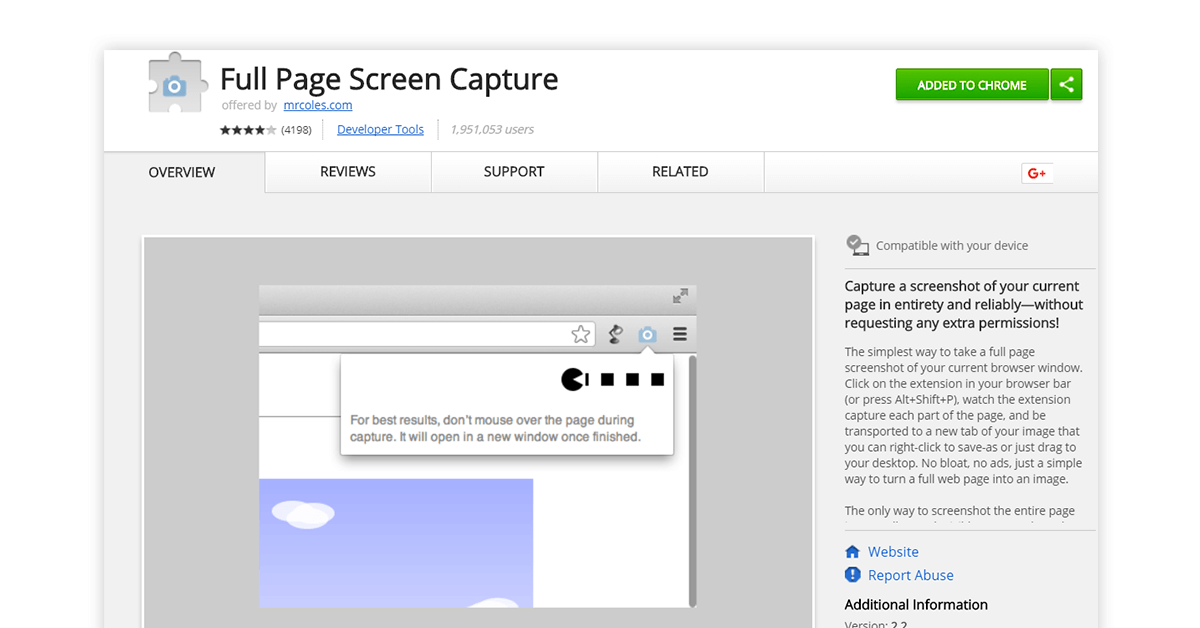This screenshot has height=628, width=1200.
Task: Click the bookmark star in the preview address bar
Action: [581, 334]
